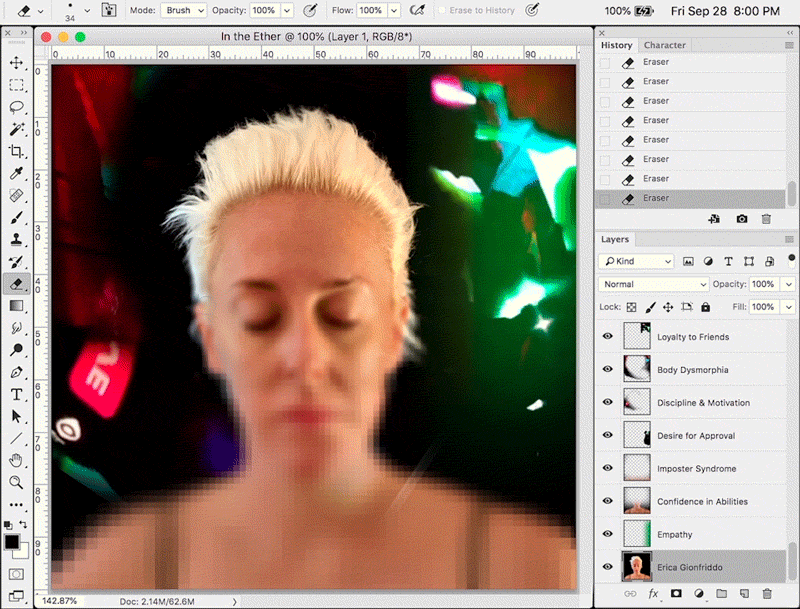Hide the Confidence in Abilities layer

click(x=608, y=501)
